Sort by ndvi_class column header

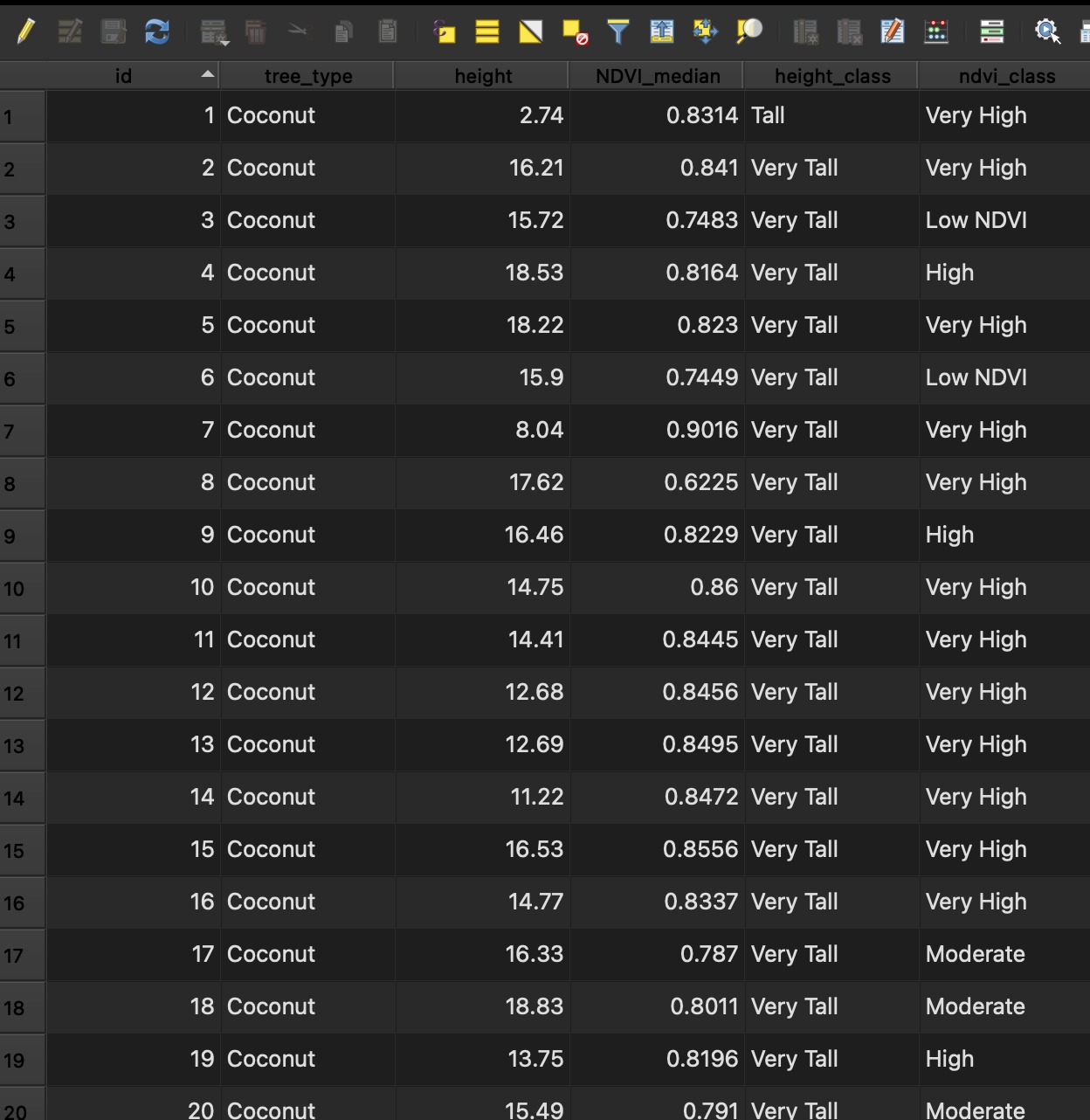[x=1006, y=76]
